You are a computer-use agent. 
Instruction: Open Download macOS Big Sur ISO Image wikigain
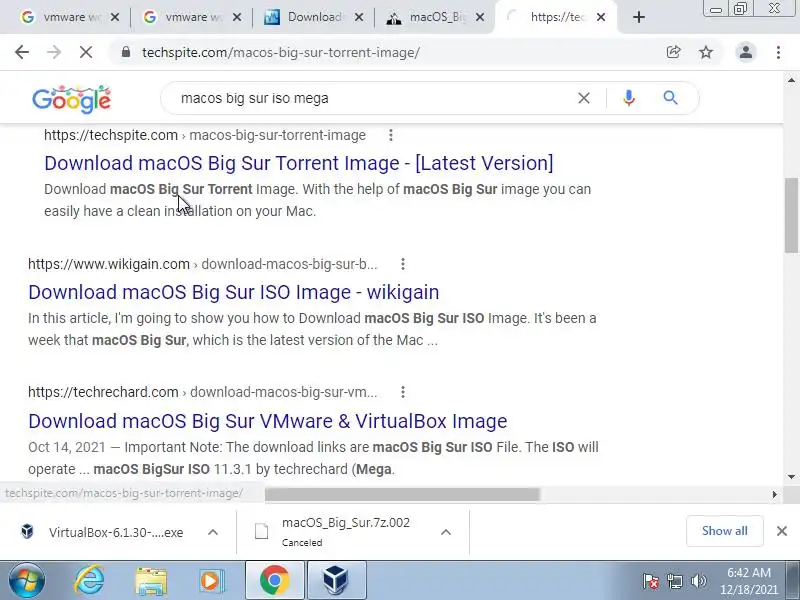[234, 292]
